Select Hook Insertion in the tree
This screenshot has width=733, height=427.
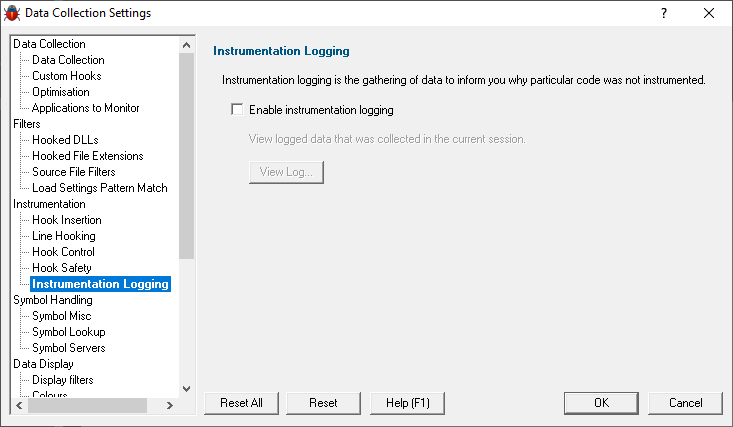[66, 220]
